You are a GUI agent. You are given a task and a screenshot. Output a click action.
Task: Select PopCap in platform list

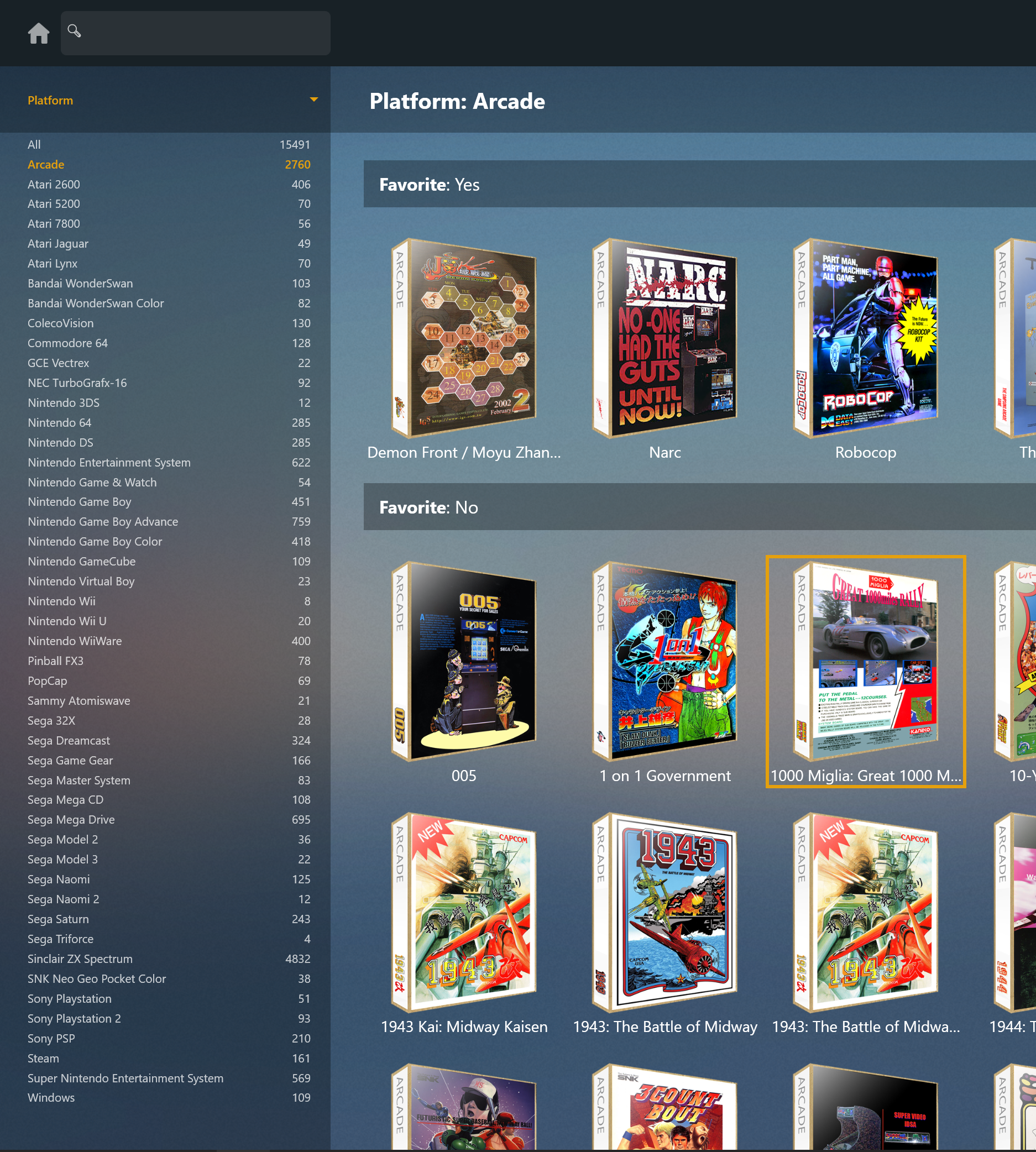(x=169, y=681)
